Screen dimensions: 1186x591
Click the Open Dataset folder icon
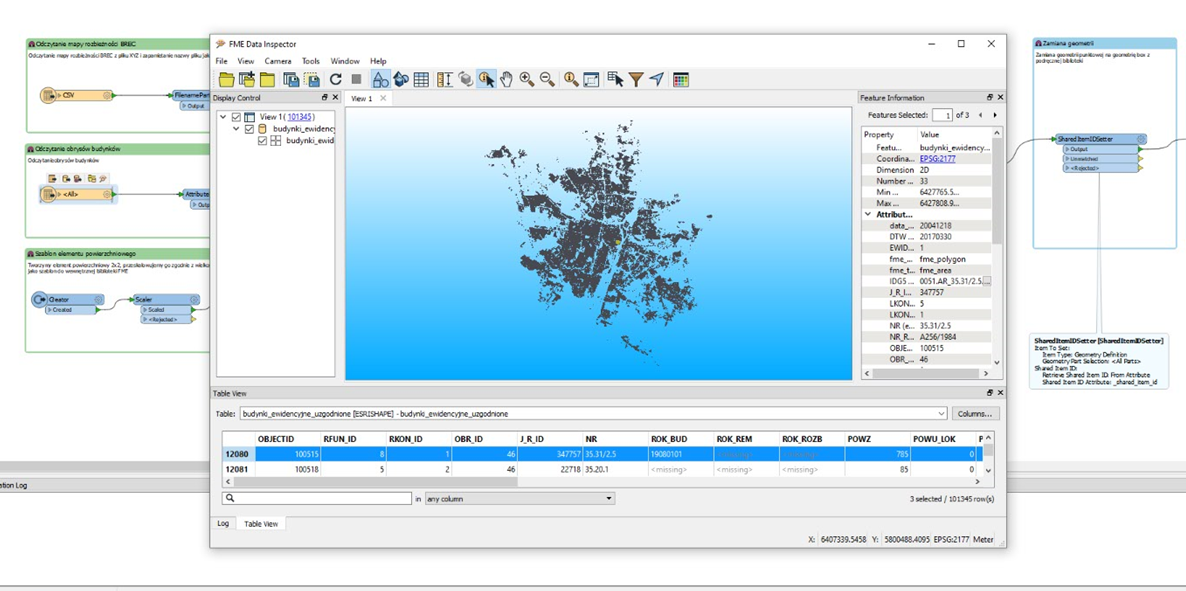pos(227,80)
